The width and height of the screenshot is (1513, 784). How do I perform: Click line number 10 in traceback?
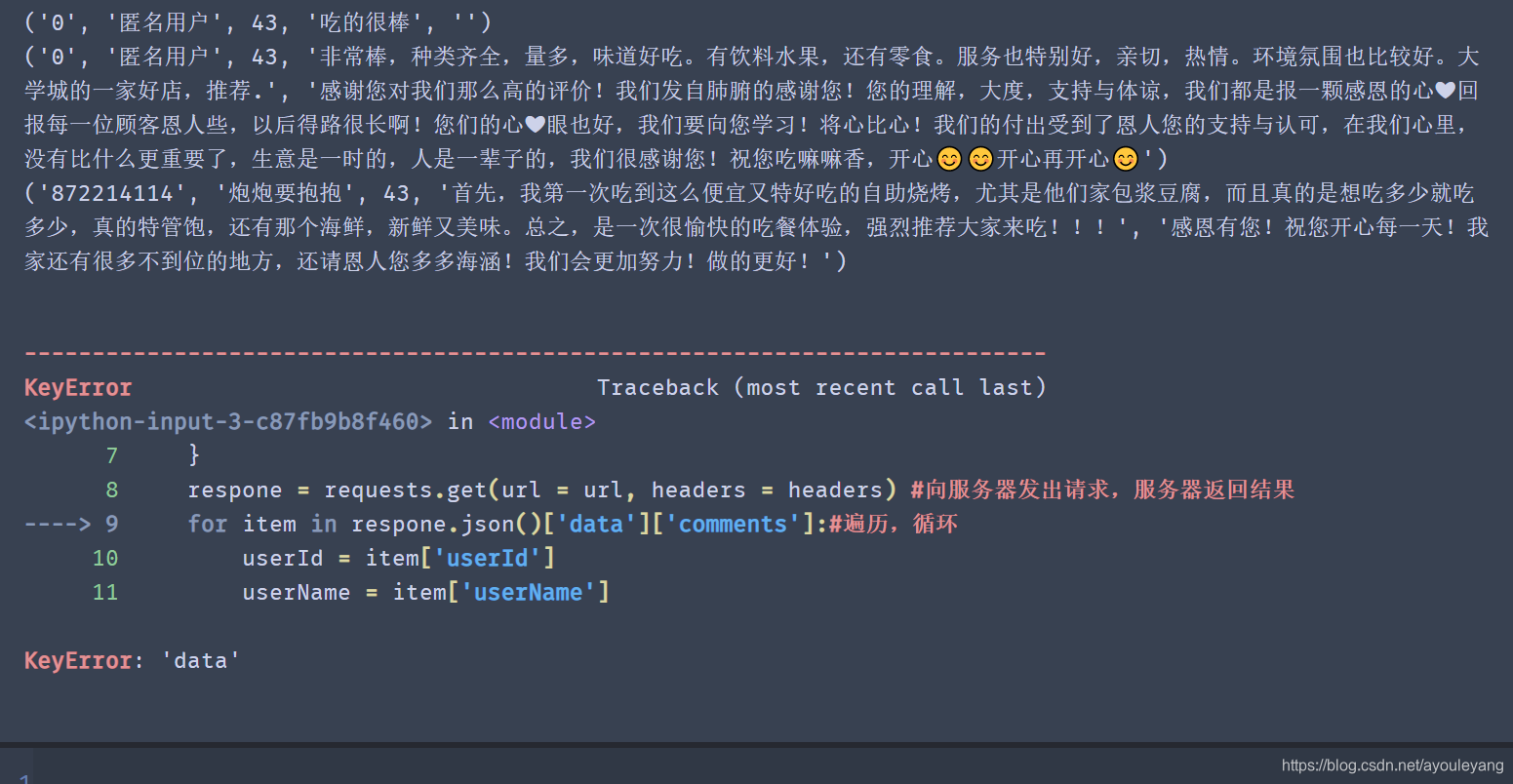click(x=105, y=558)
